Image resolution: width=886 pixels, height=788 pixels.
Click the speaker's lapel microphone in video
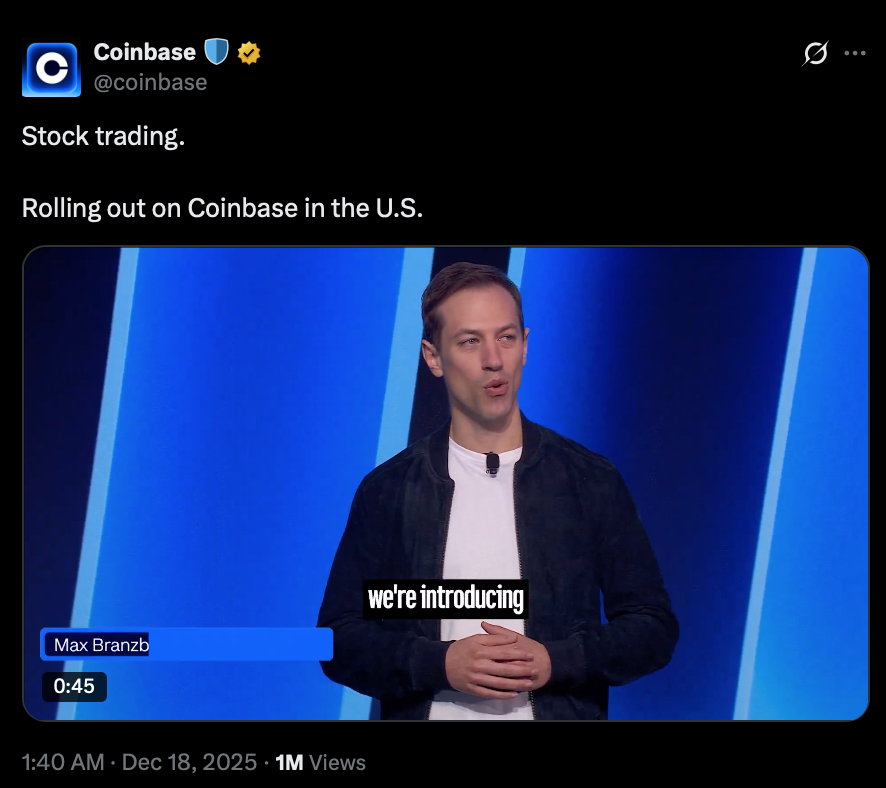point(492,463)
